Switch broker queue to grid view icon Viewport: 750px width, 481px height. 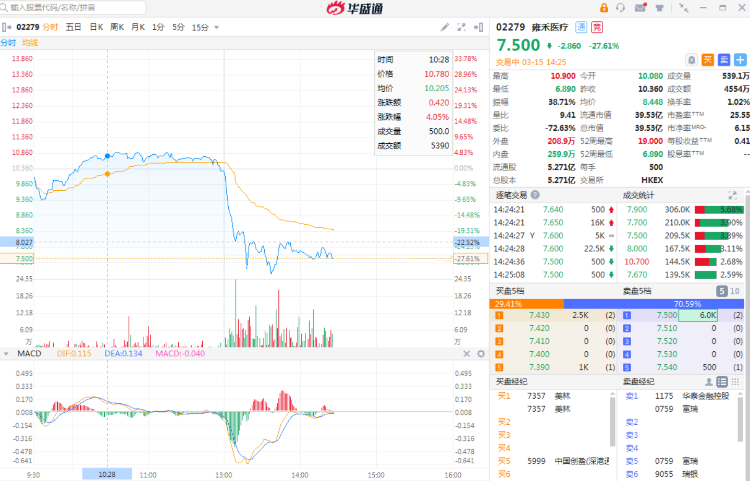pyautogui.click(x=735, y=382)
